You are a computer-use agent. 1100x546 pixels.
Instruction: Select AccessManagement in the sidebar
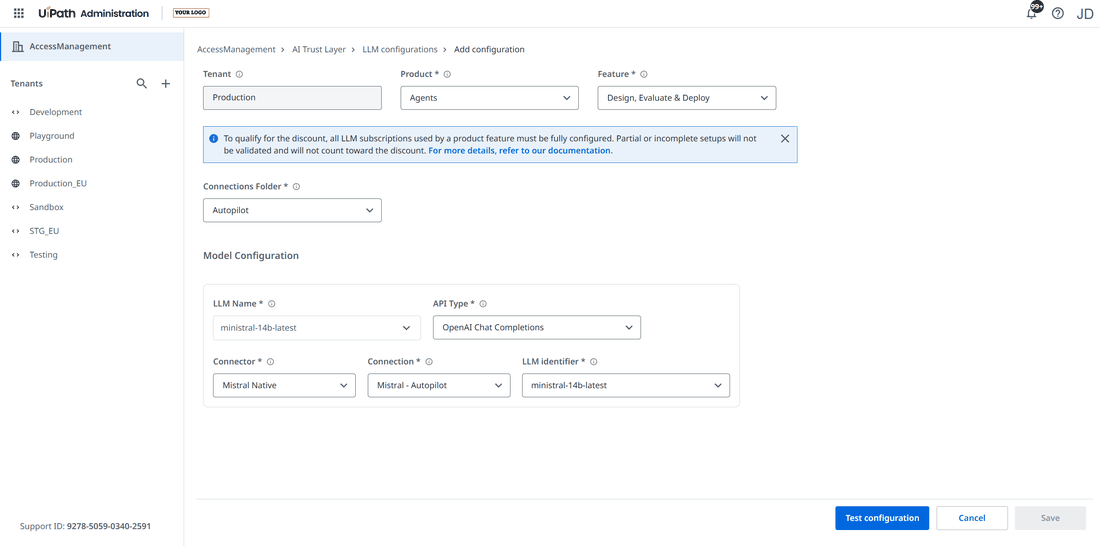[x=92, y=46]
